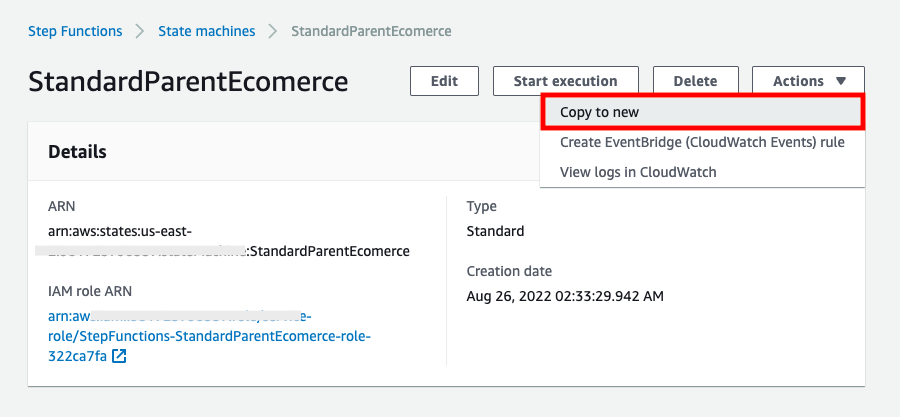Click the StandardParentEcomerce page heading
Screen dimensions: 900x417
[188, 82]
